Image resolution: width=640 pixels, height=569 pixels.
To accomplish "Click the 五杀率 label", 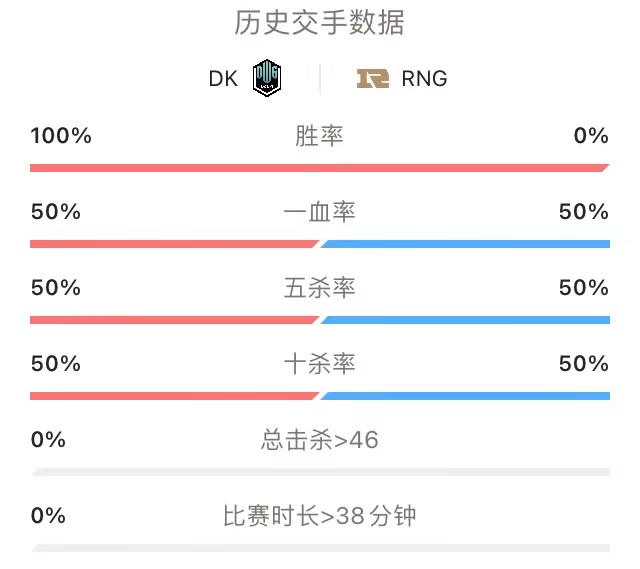I will point(319,288).
